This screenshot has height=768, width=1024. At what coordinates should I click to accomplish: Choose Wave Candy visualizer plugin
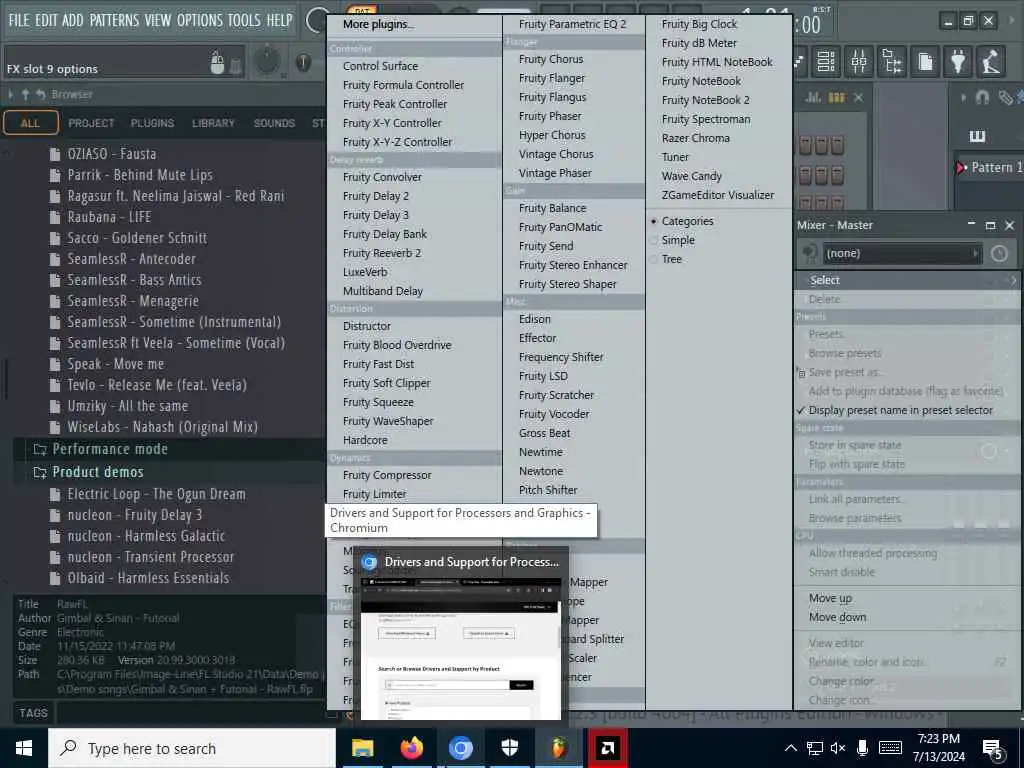692,176
